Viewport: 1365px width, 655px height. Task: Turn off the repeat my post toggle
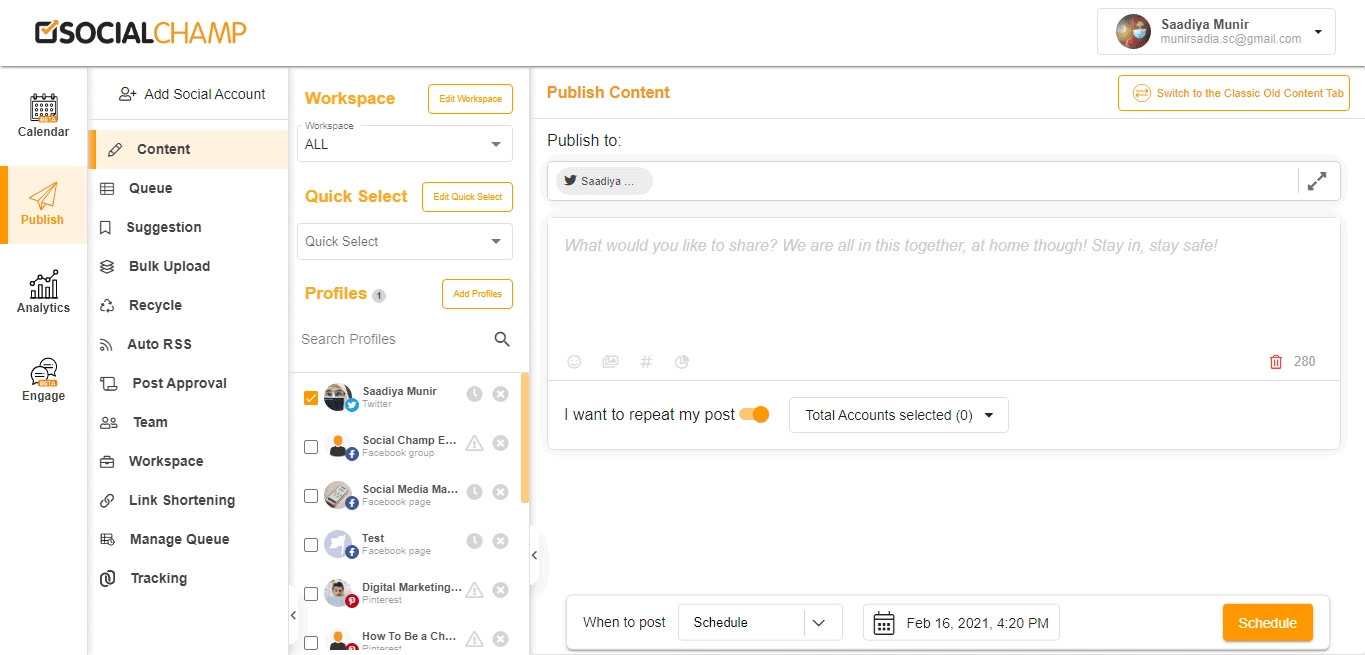[754, 415]
